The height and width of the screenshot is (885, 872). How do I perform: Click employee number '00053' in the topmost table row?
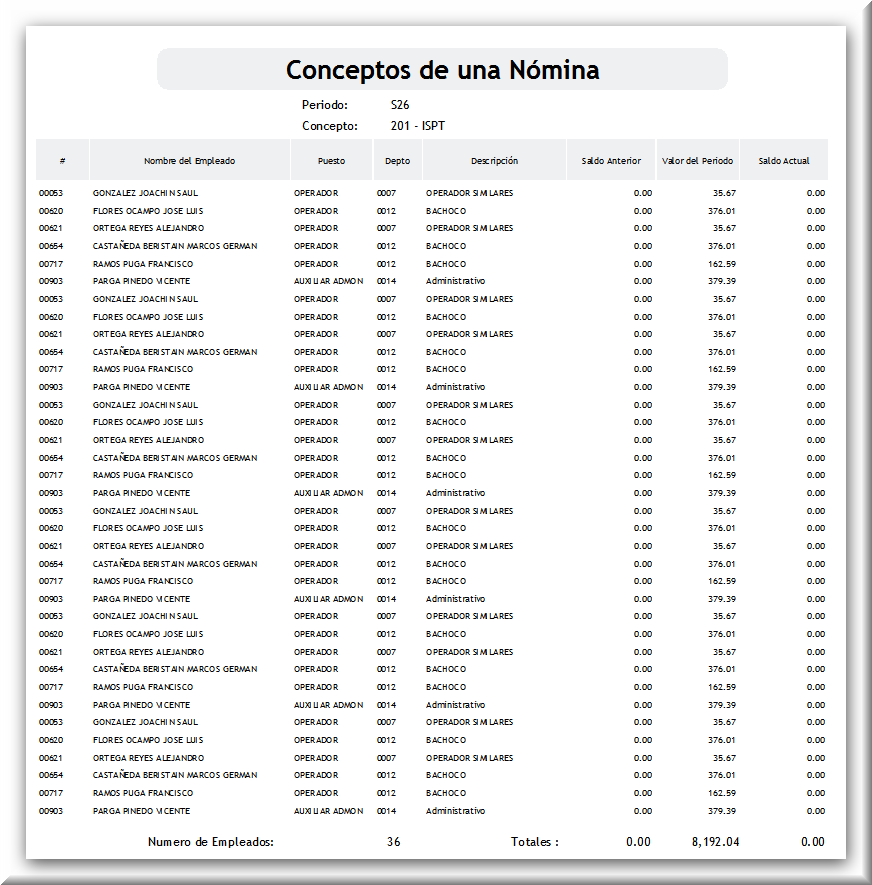pos(51,193)
